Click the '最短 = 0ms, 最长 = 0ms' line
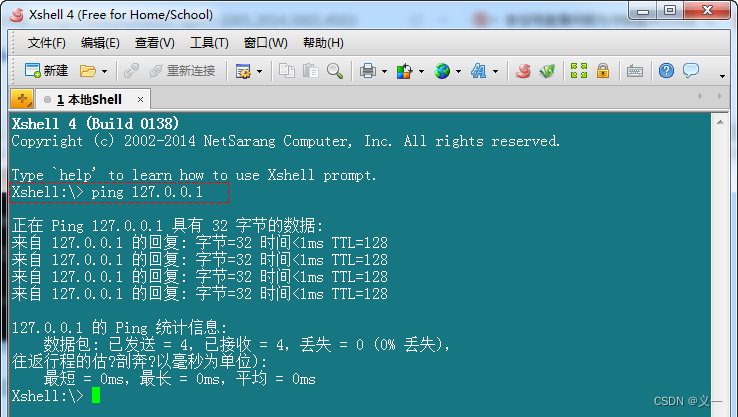Screen dimensions: 738x417 [x=179, y=378]
